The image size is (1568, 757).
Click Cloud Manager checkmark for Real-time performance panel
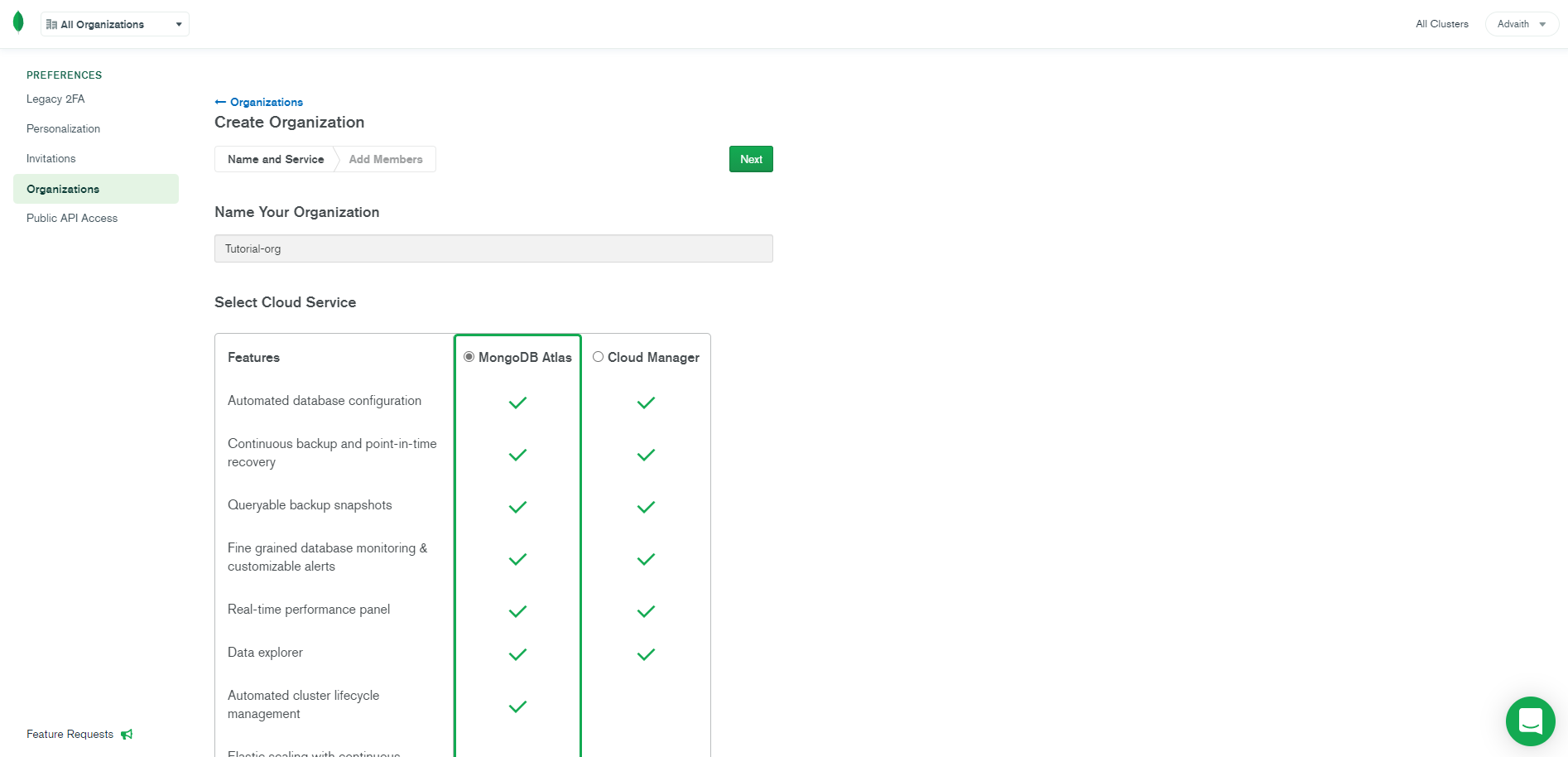[646, 611]
